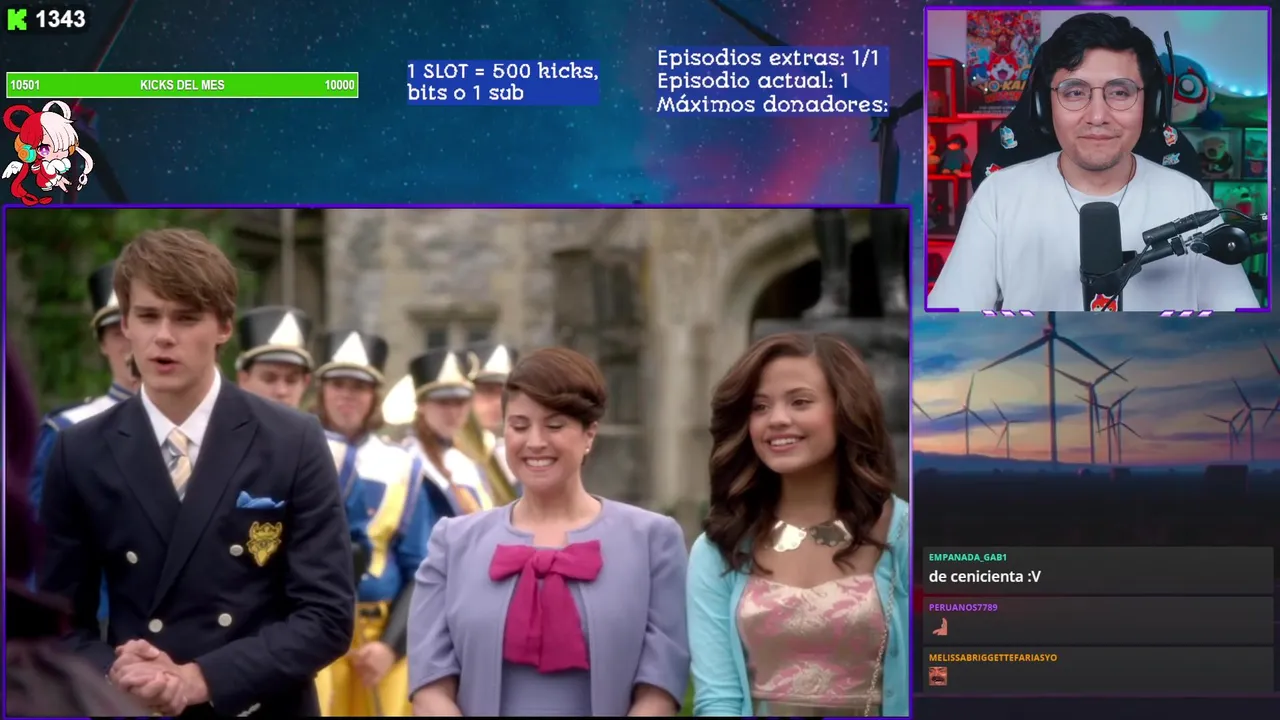1280x720 pixels.
Task: Click the green Kick logo icon
Action: 16,19
